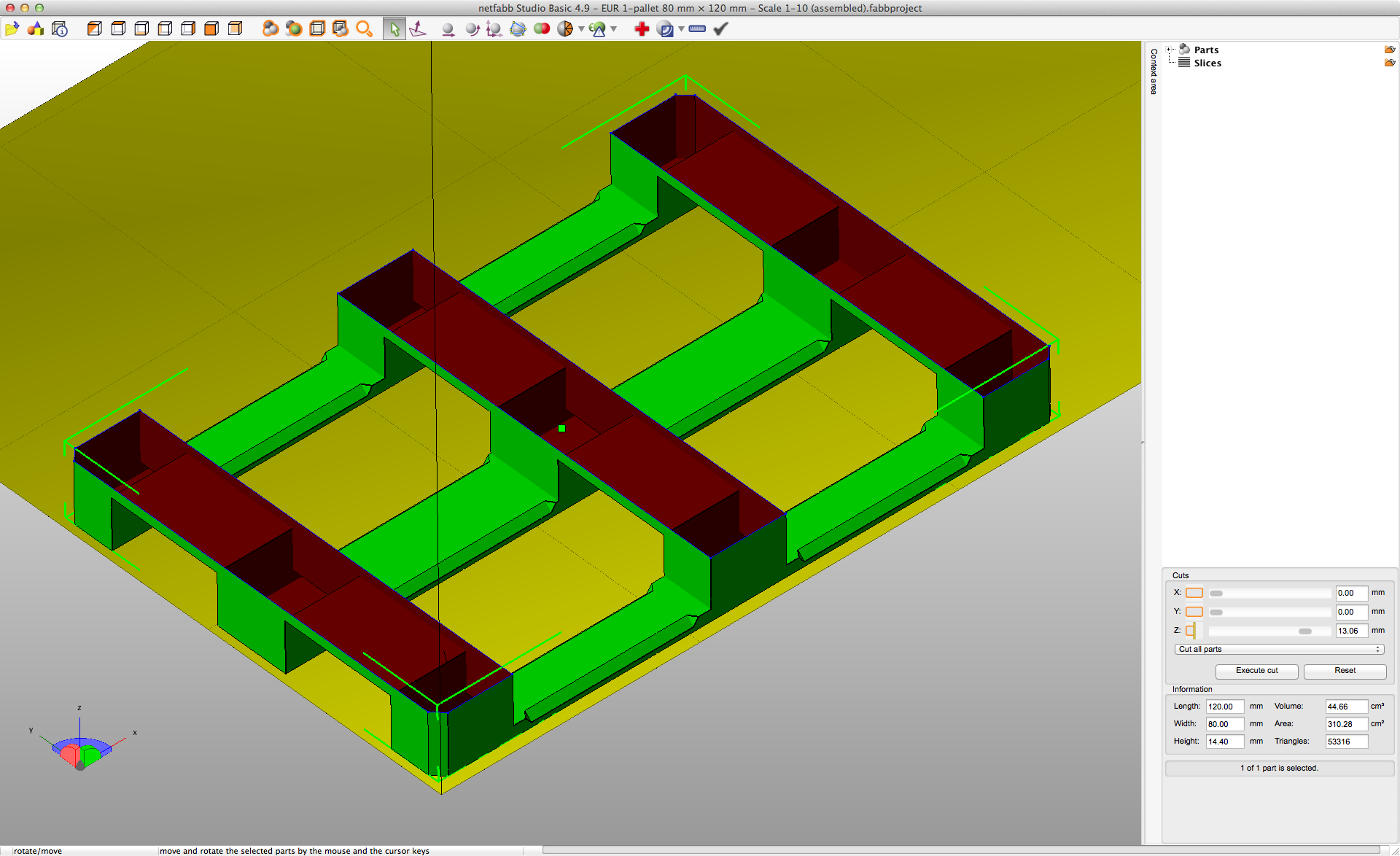This screenshot has height=856, width=1400.
Task: Start part repair with red cross
Action: pos(642,28)
